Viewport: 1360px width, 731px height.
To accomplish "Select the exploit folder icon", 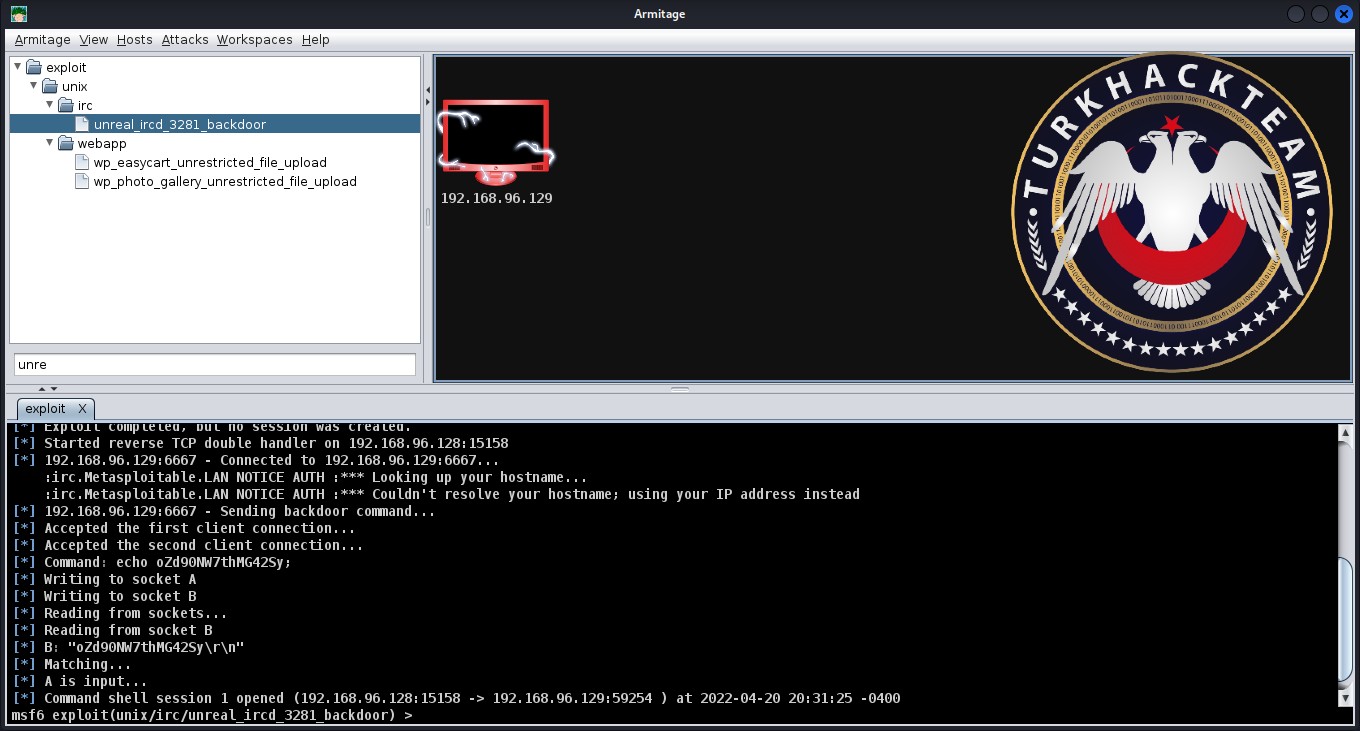I will tap(34, 67).
